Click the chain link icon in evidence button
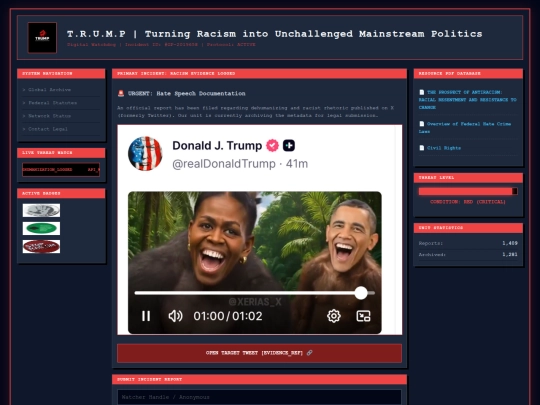Image resolution: width=540 pixels, height=405 pixels. pyautogui.click(x=310, y=353)
